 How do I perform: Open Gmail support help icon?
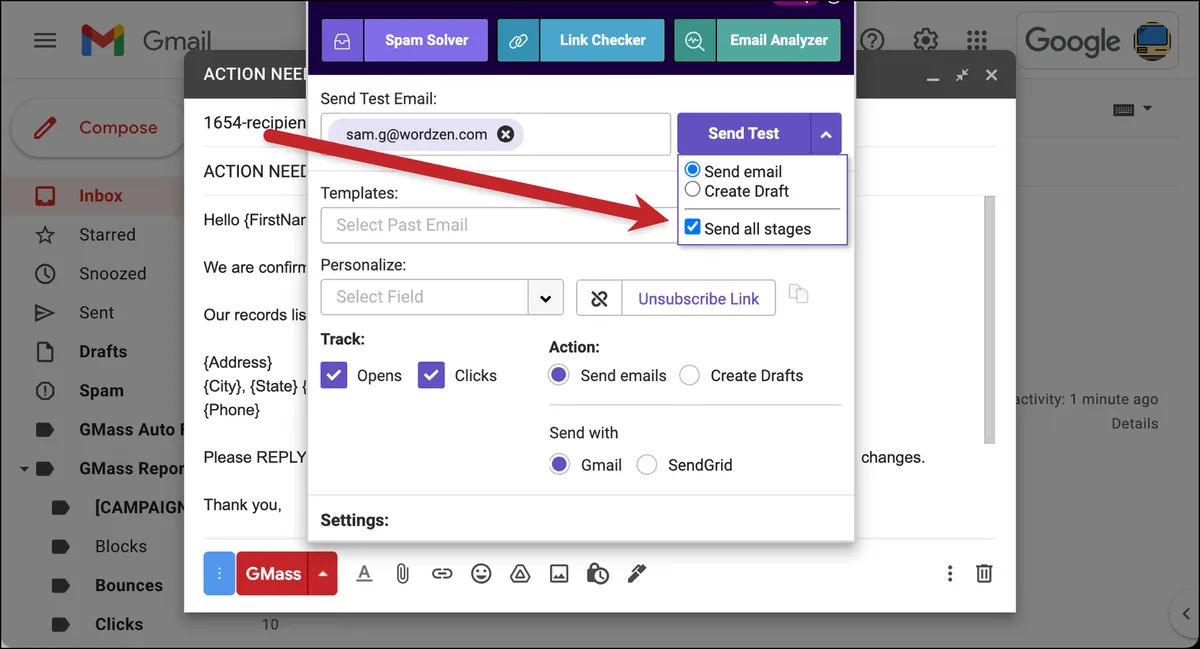coord(873,40)
